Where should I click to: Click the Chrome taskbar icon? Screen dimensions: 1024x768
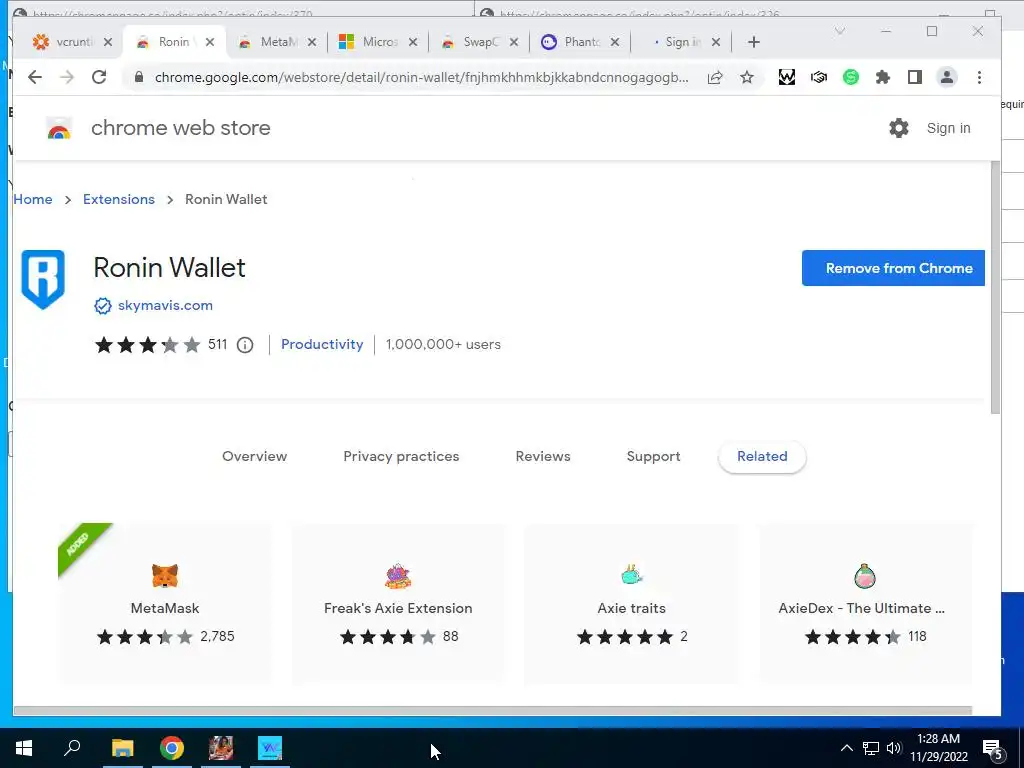[172, 748]
